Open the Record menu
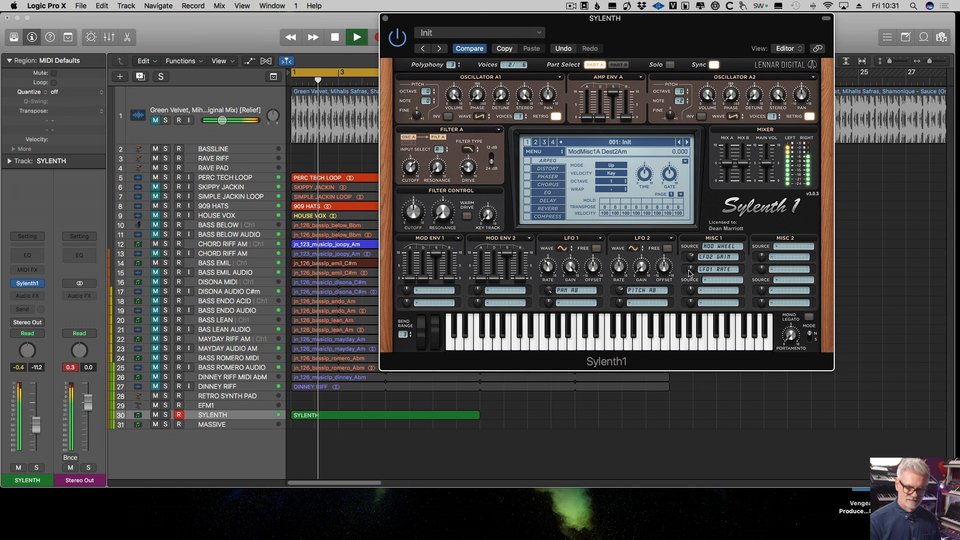960x540 pixels. click(x=193, y=6)
